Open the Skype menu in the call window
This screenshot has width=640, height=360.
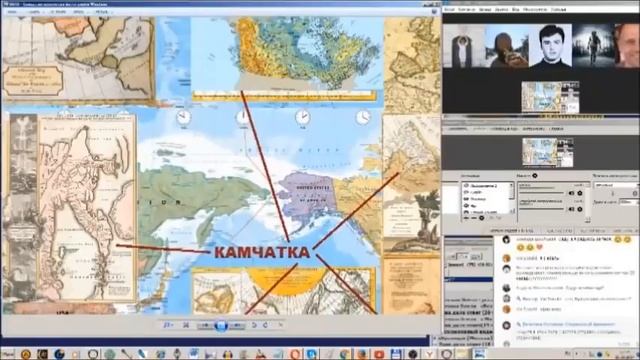pyautogui.click(x=449, y=9)
